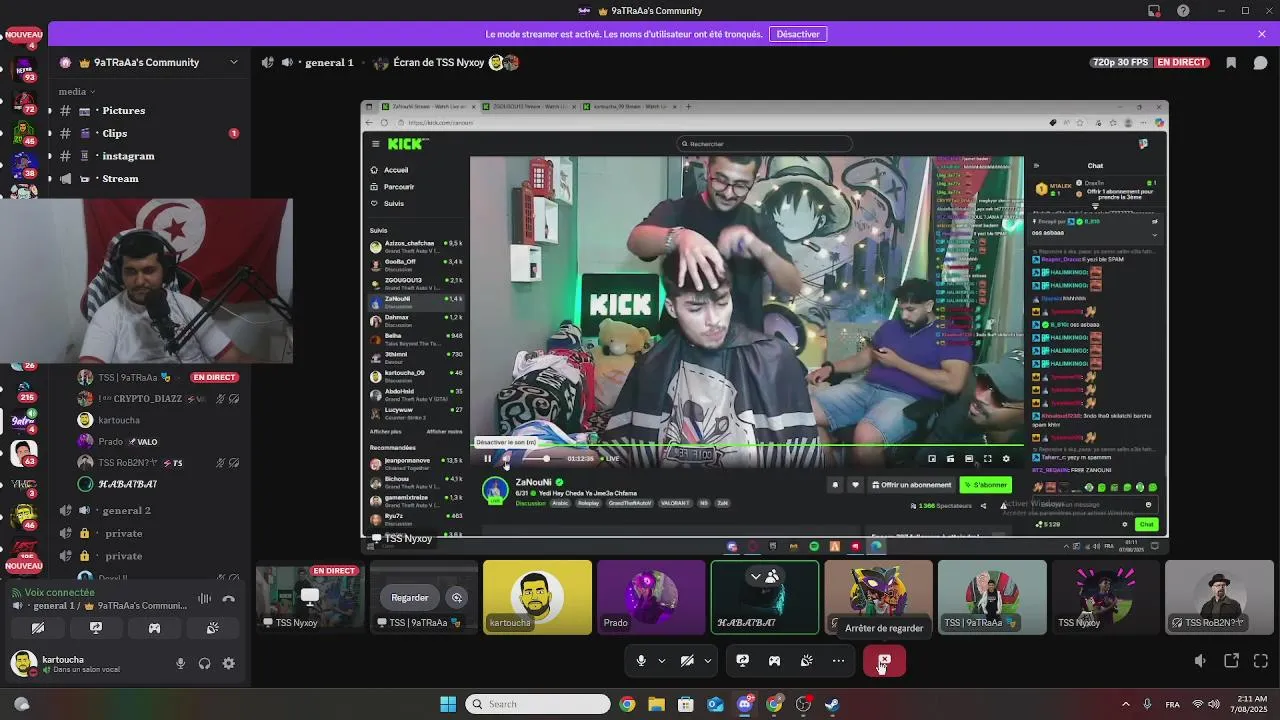This screenshot has height=720, width=1280.
Task: Open soundboard from voice panel
Action: point(212,628)
